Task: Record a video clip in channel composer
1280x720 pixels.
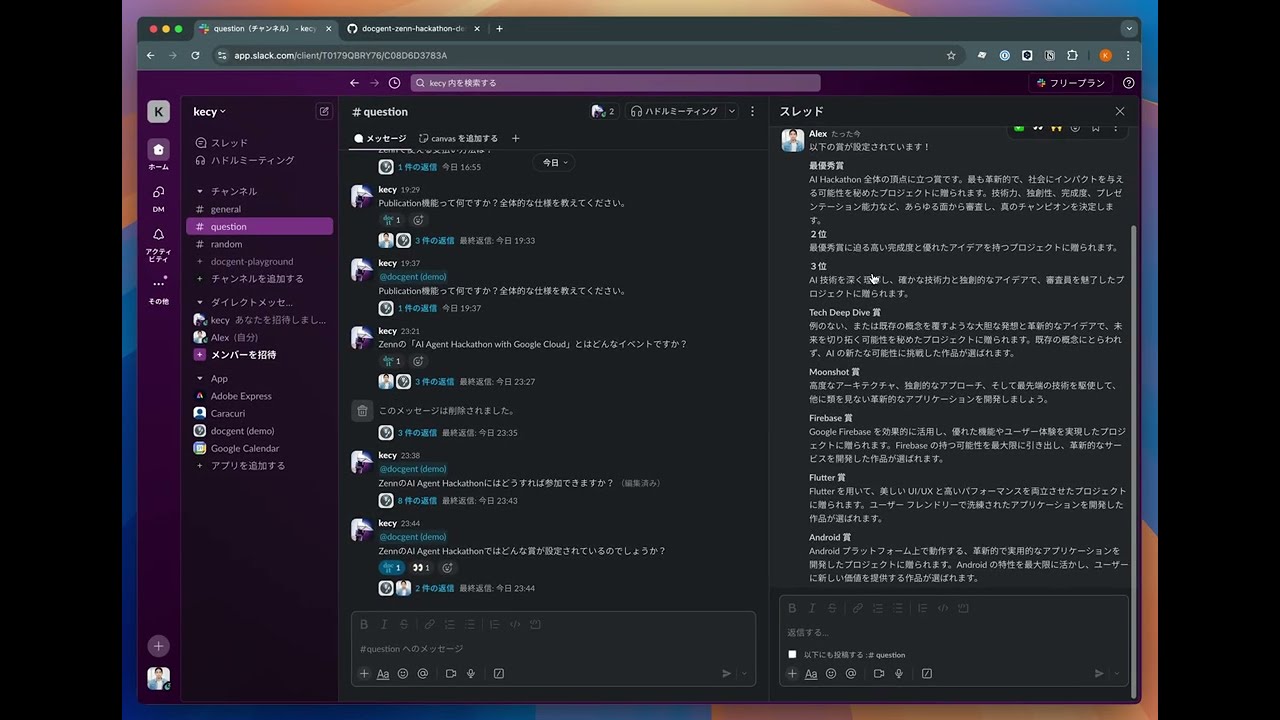Action: pyautogui.click(x=451, y=674)
